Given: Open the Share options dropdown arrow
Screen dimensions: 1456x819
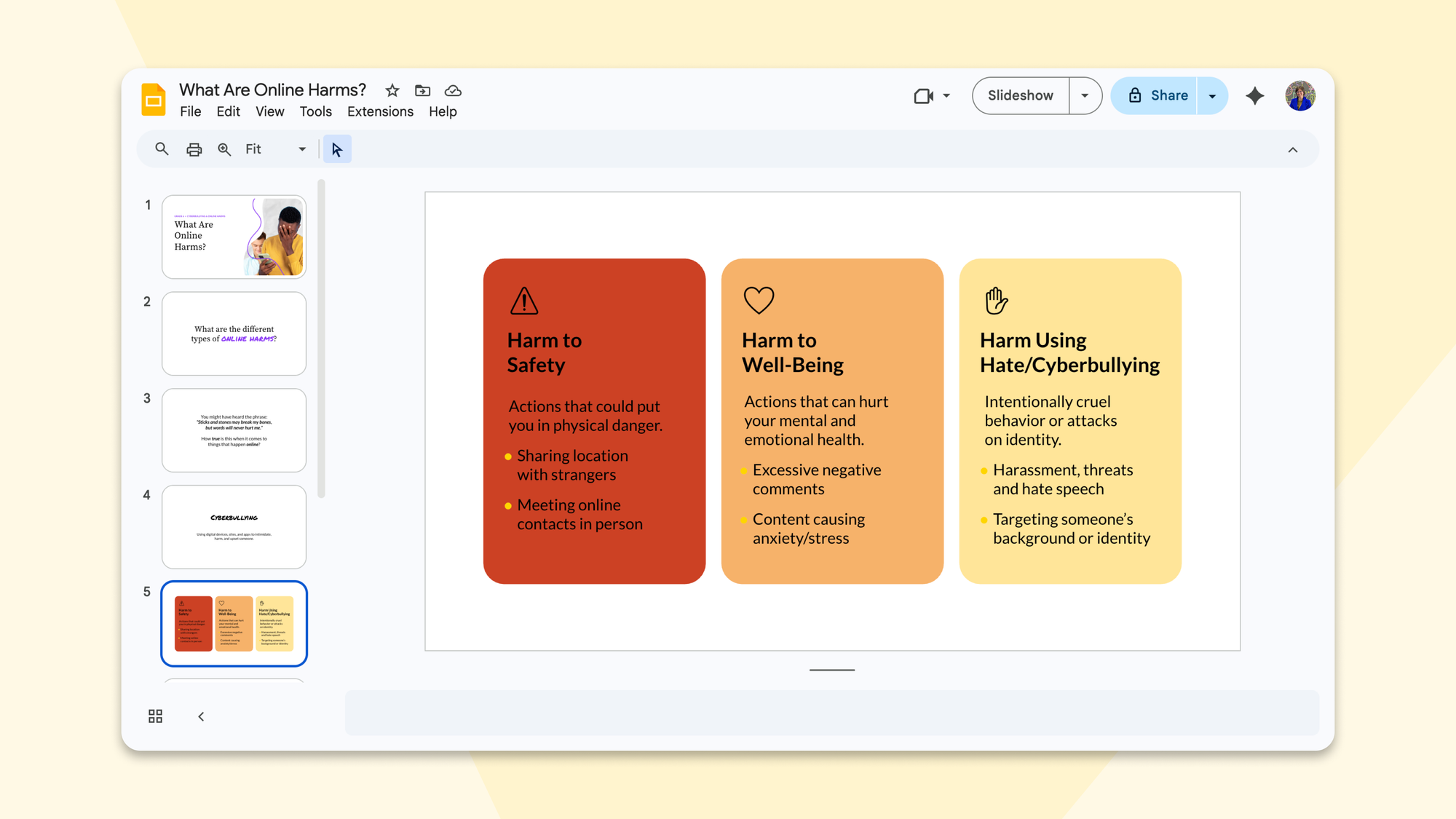Looking at the screenshot, I should pos(1212,95).
